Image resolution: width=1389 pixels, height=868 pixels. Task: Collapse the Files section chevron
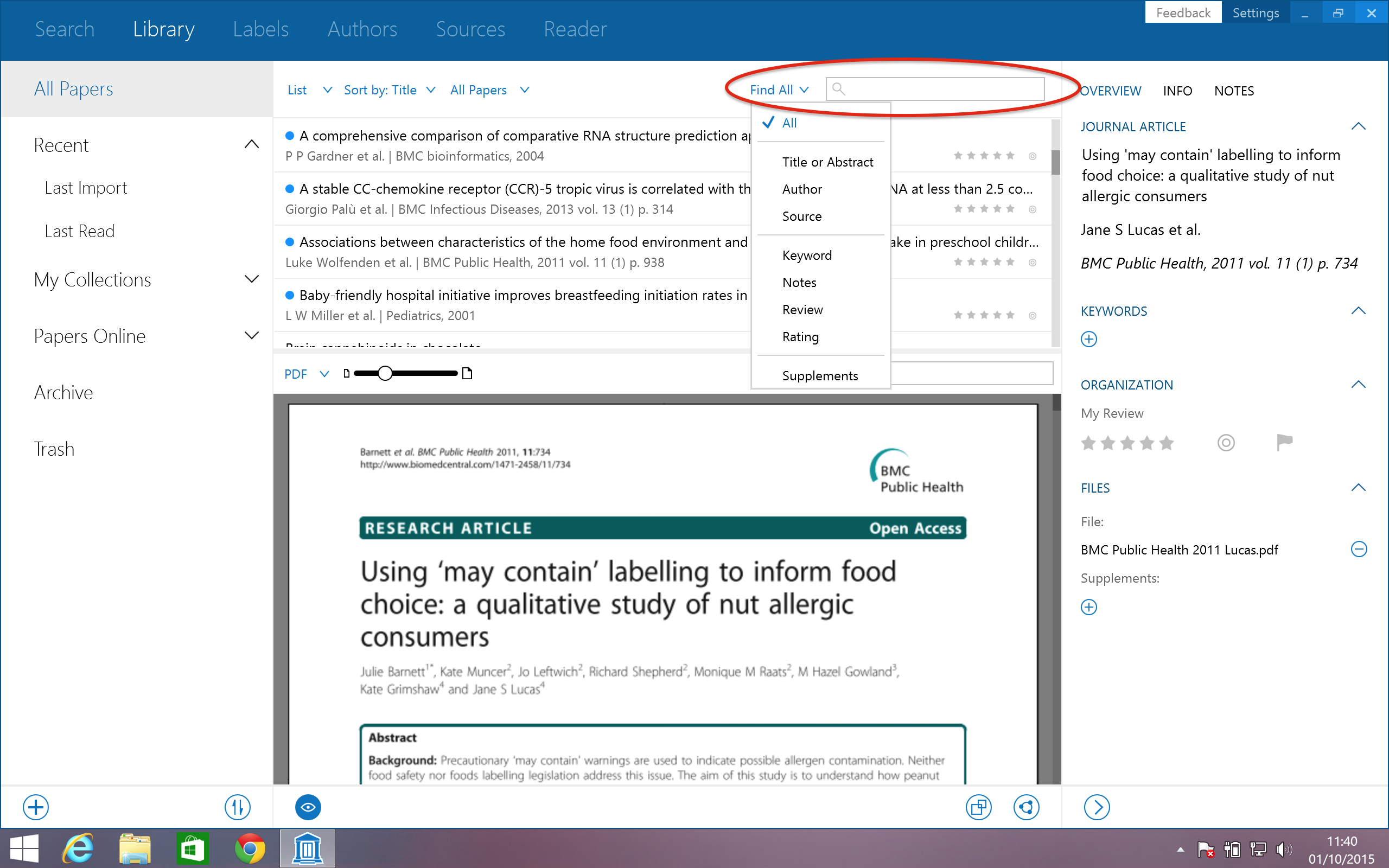point(1358,487)
